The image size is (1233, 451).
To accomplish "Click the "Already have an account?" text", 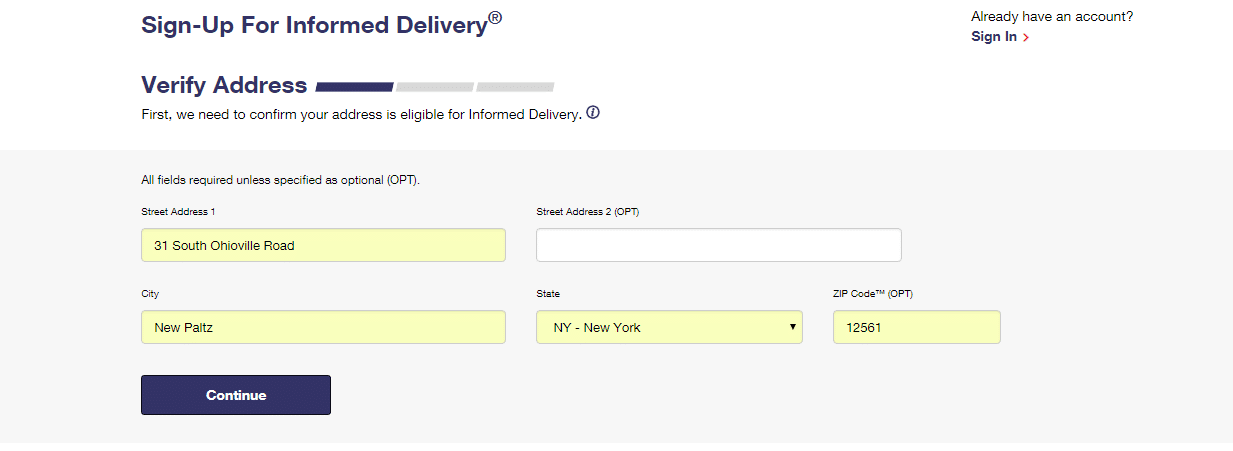I will click(x=1052, y=16).
